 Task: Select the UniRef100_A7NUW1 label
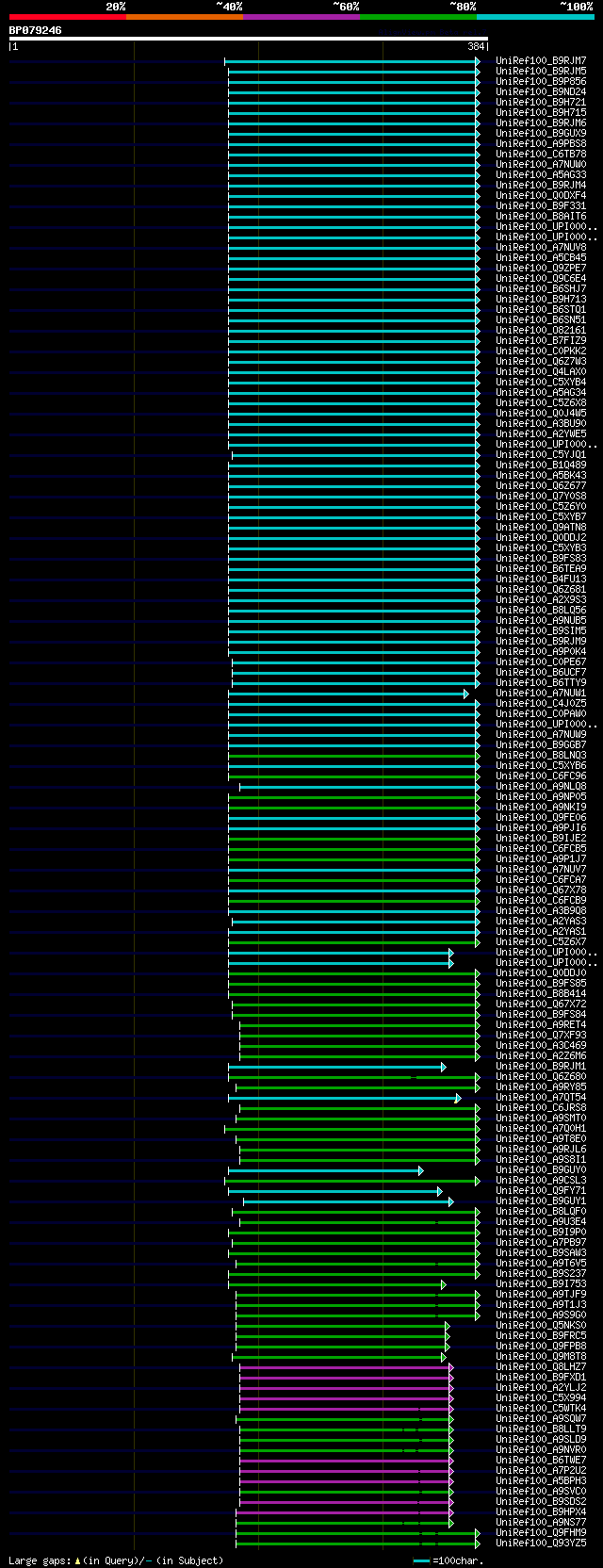click(x=541, y=694)
